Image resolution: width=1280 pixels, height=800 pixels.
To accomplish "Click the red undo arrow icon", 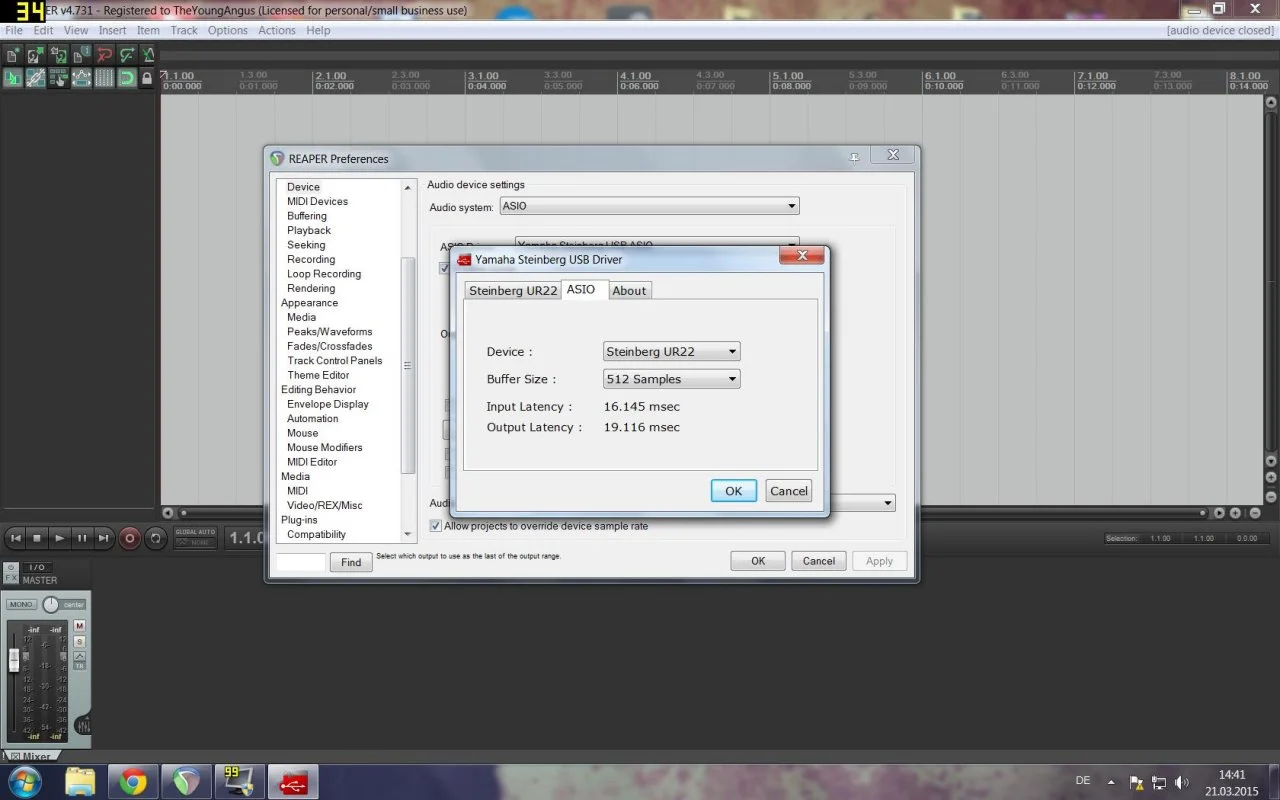I will point(104,55).
